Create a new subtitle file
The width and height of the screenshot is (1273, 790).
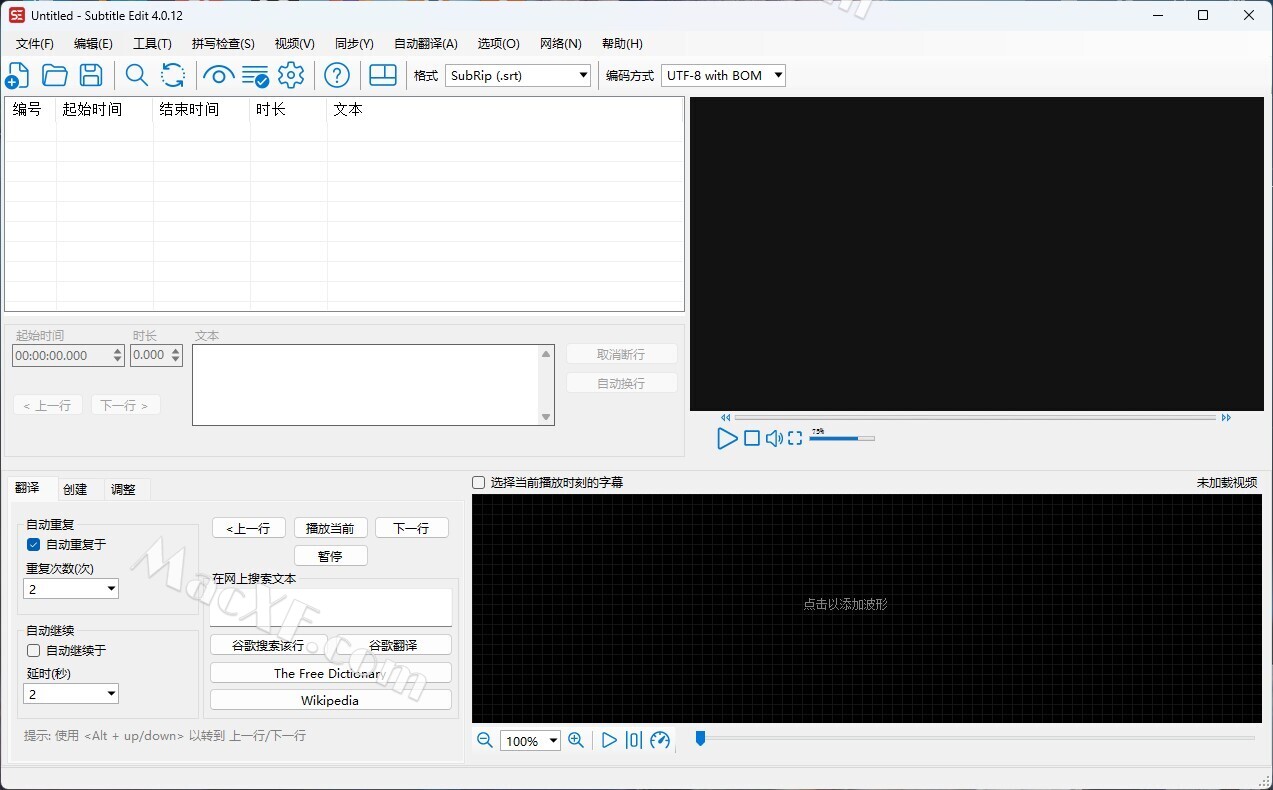pyautogui.click(x=17, y=75)
